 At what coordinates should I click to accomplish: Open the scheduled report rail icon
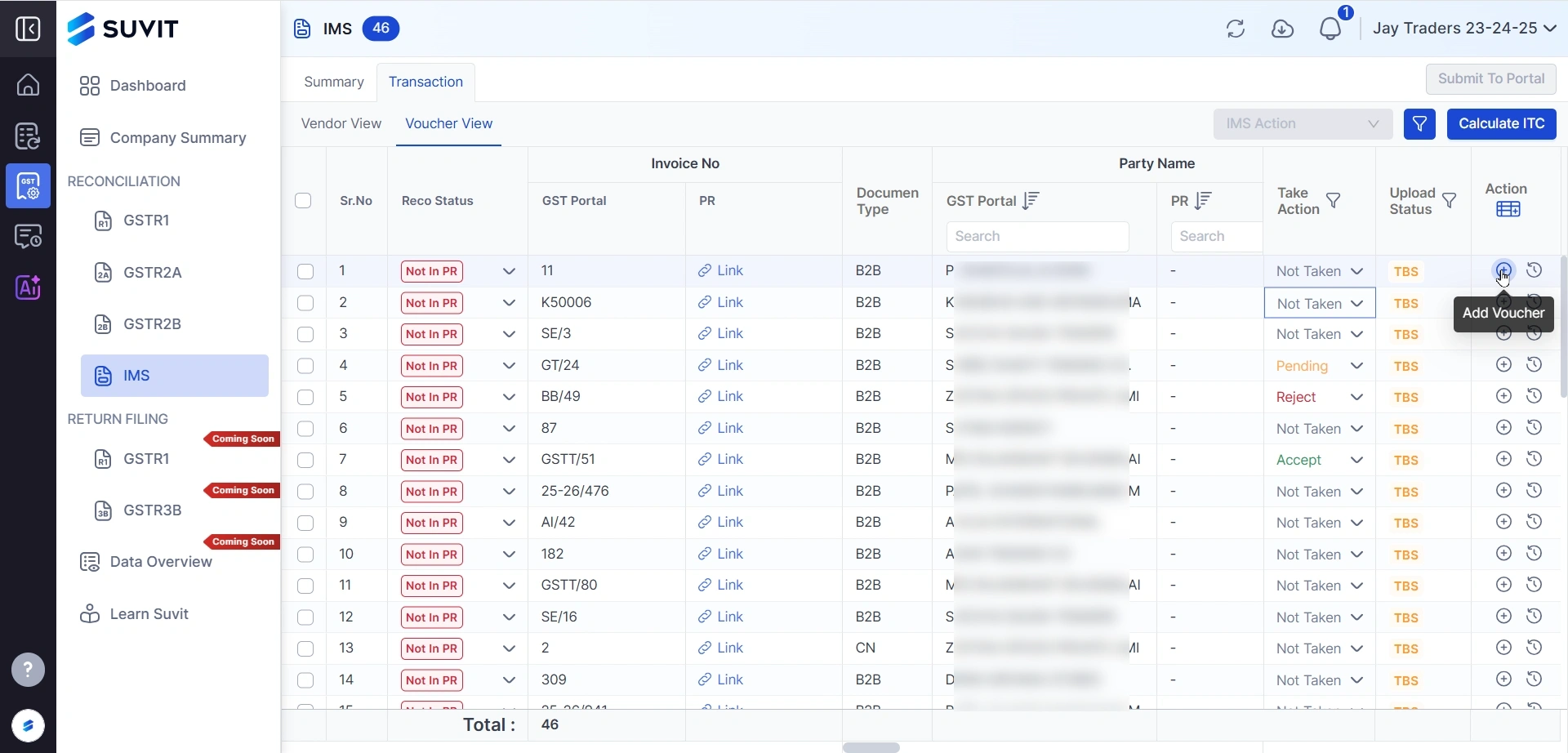pyautogui.click(x=28, y=237)
